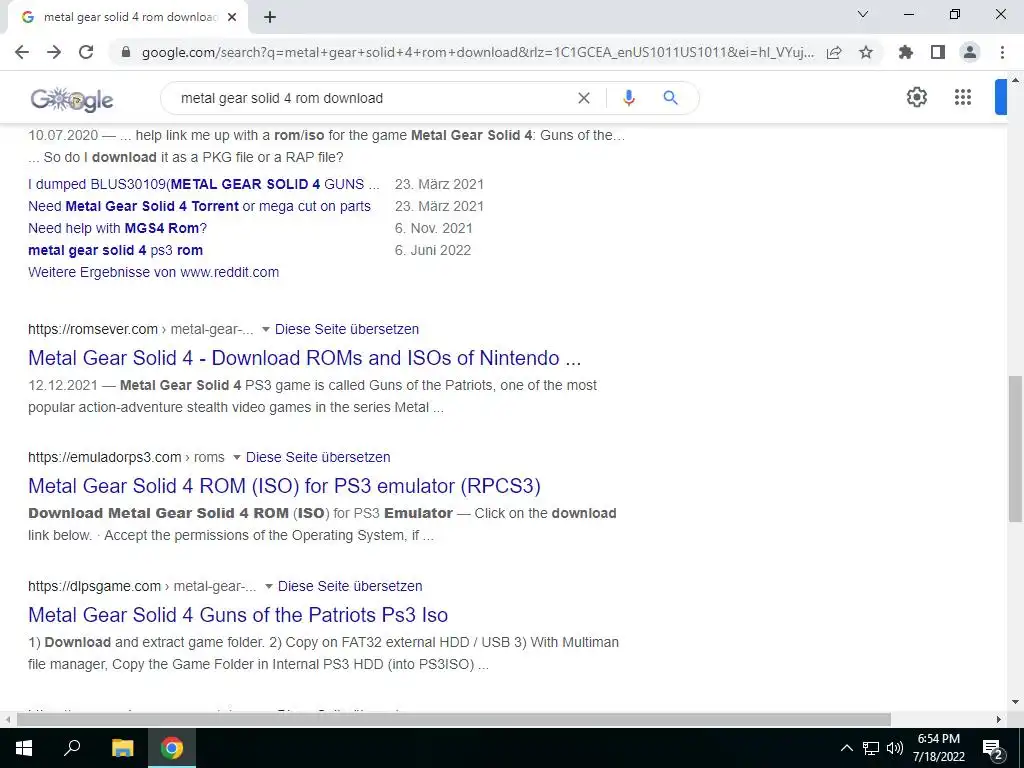1024x768 pixels.
Task: Open File Explorer from the taskbar
Action: click(122, 748)
